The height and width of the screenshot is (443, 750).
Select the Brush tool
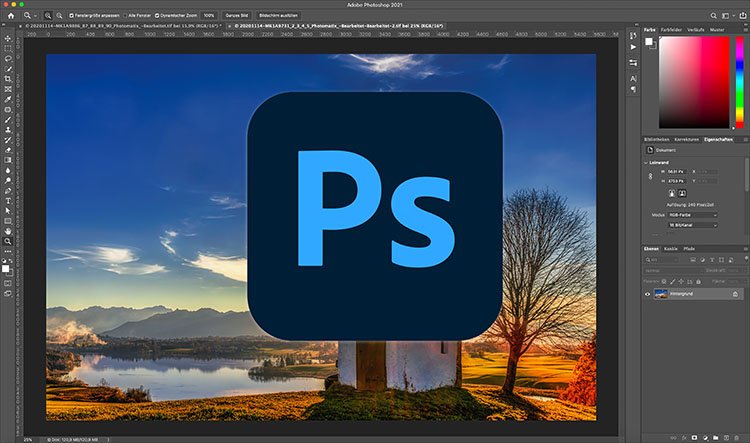(x=8, y=120)
